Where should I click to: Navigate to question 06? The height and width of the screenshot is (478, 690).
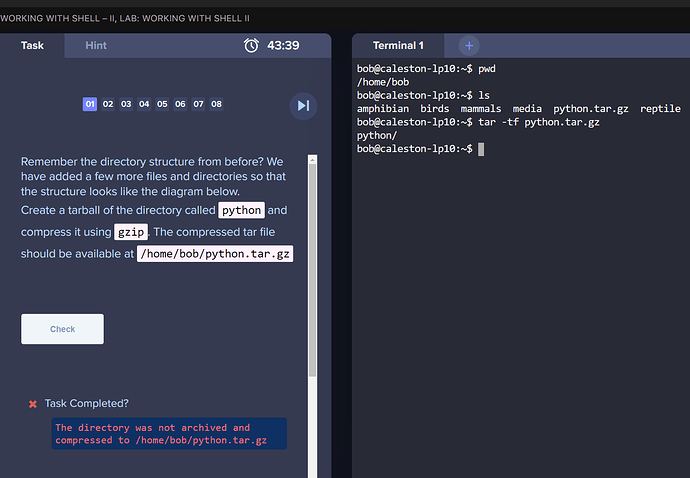coord(180,104)
